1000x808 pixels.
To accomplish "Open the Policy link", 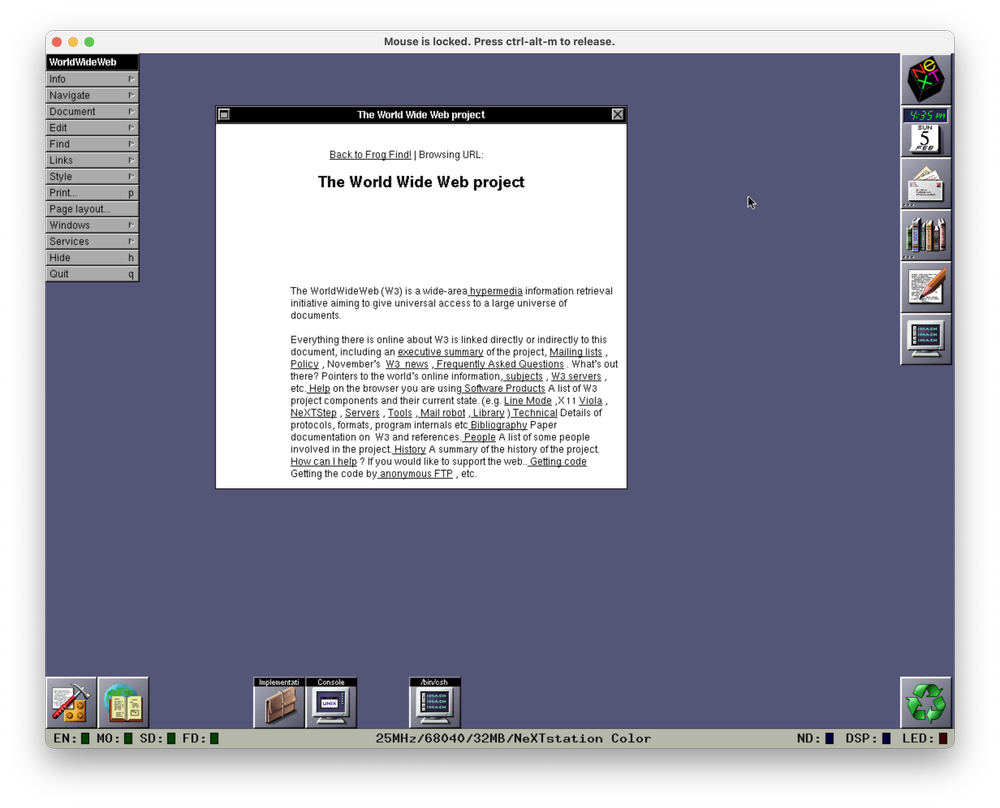I will [304, 364].
